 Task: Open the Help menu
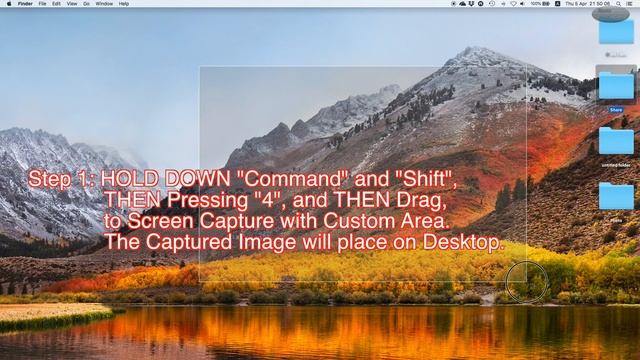124,4
